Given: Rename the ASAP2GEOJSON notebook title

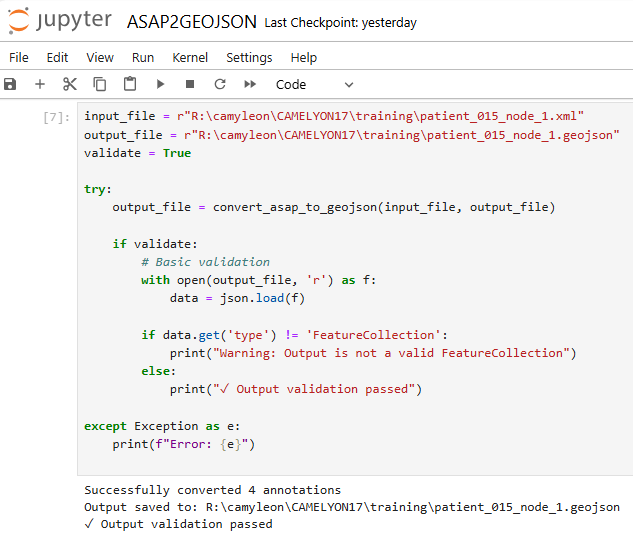Looking at the screenshot, I should [192, 22].
